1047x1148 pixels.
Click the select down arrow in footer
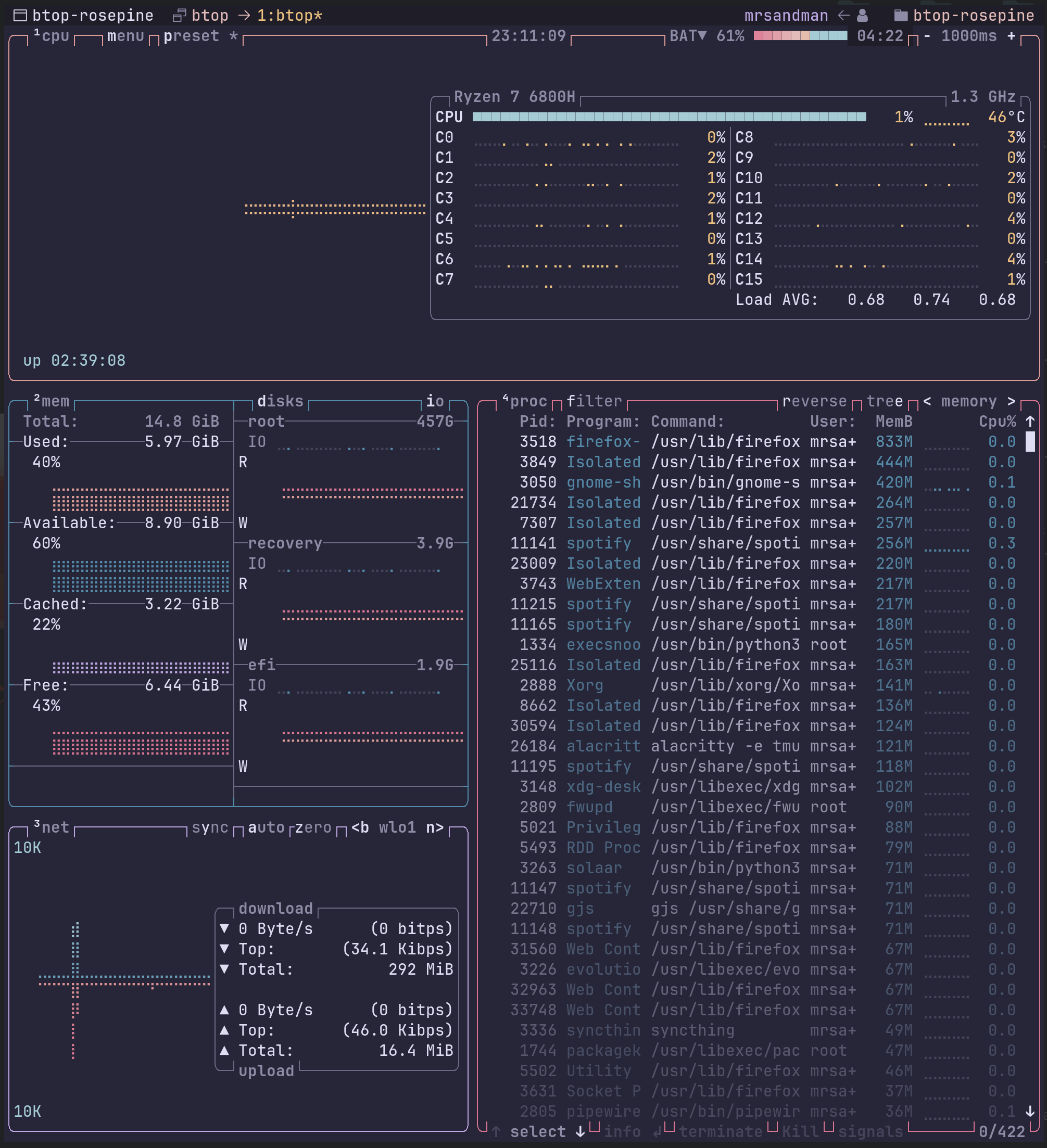[x=580, y=1131]
